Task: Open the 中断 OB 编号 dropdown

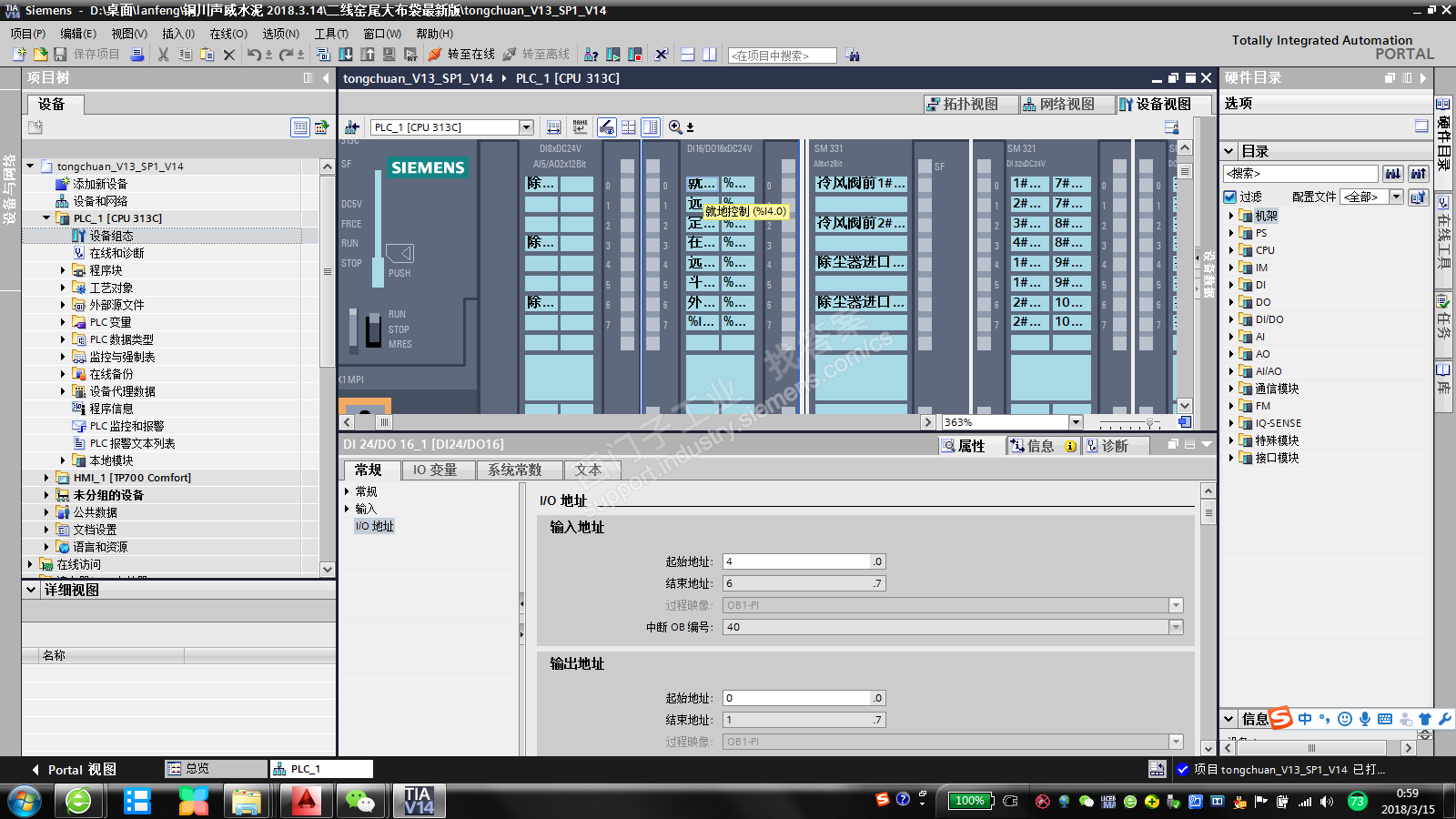Action: click(1176, 627)
